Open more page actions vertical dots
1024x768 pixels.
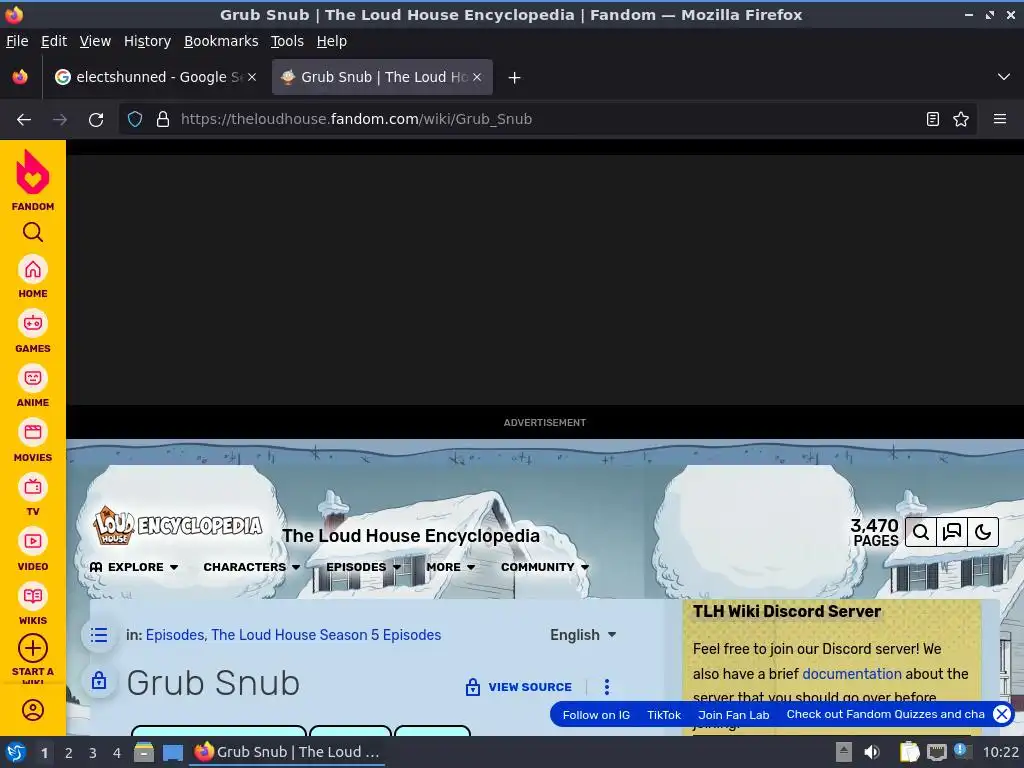[607, 686]
